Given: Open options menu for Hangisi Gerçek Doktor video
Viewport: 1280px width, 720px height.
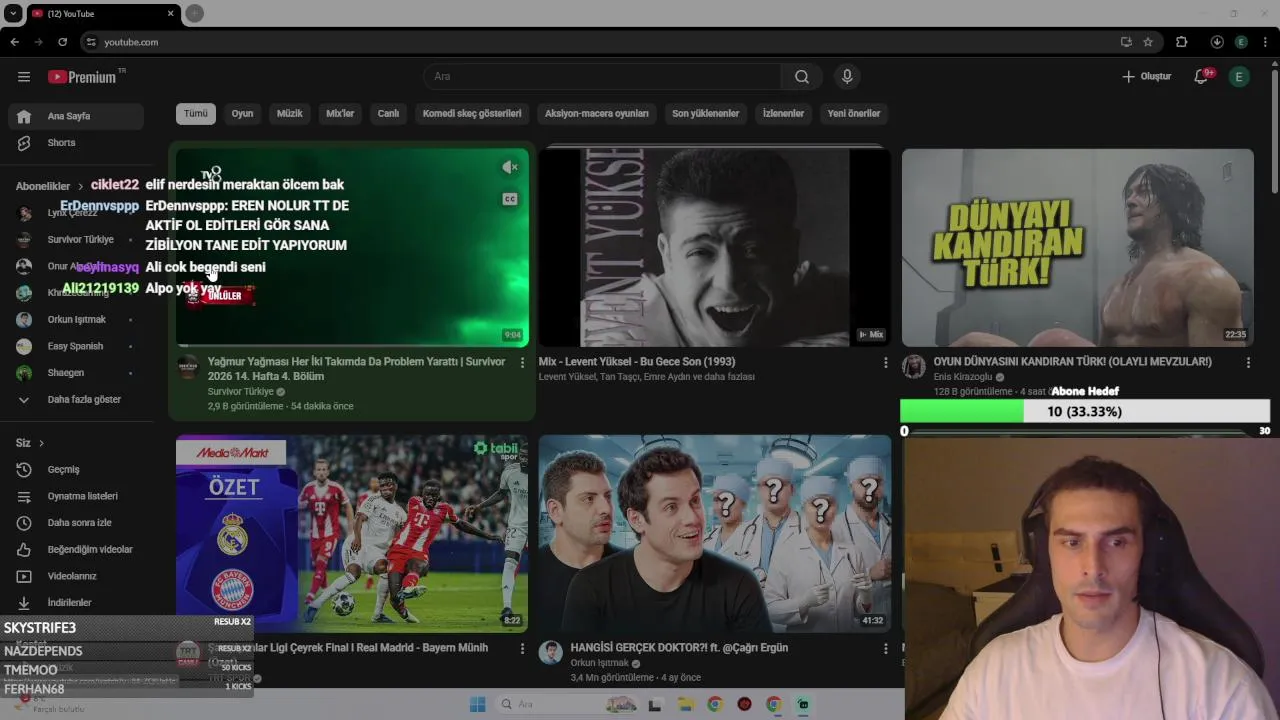Looking at the screenshot, I should [x=885, y=649].
